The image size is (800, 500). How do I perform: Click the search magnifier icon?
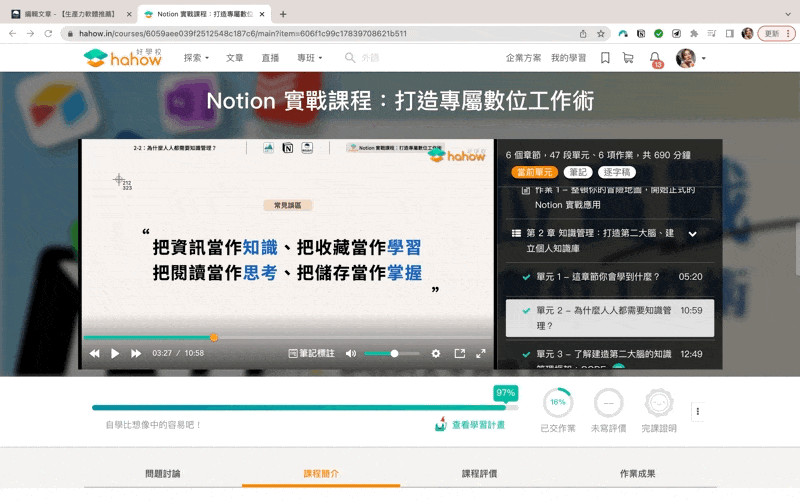349,58
